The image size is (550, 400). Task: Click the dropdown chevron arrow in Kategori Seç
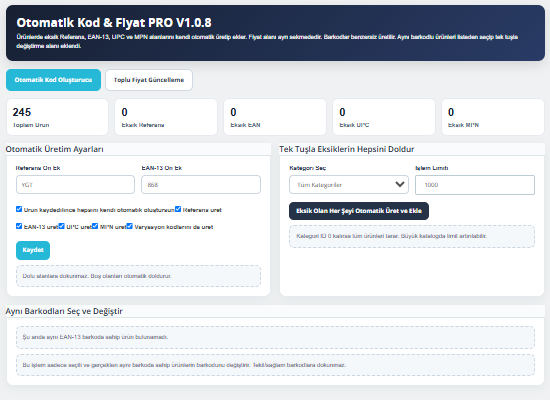point(400,185)
